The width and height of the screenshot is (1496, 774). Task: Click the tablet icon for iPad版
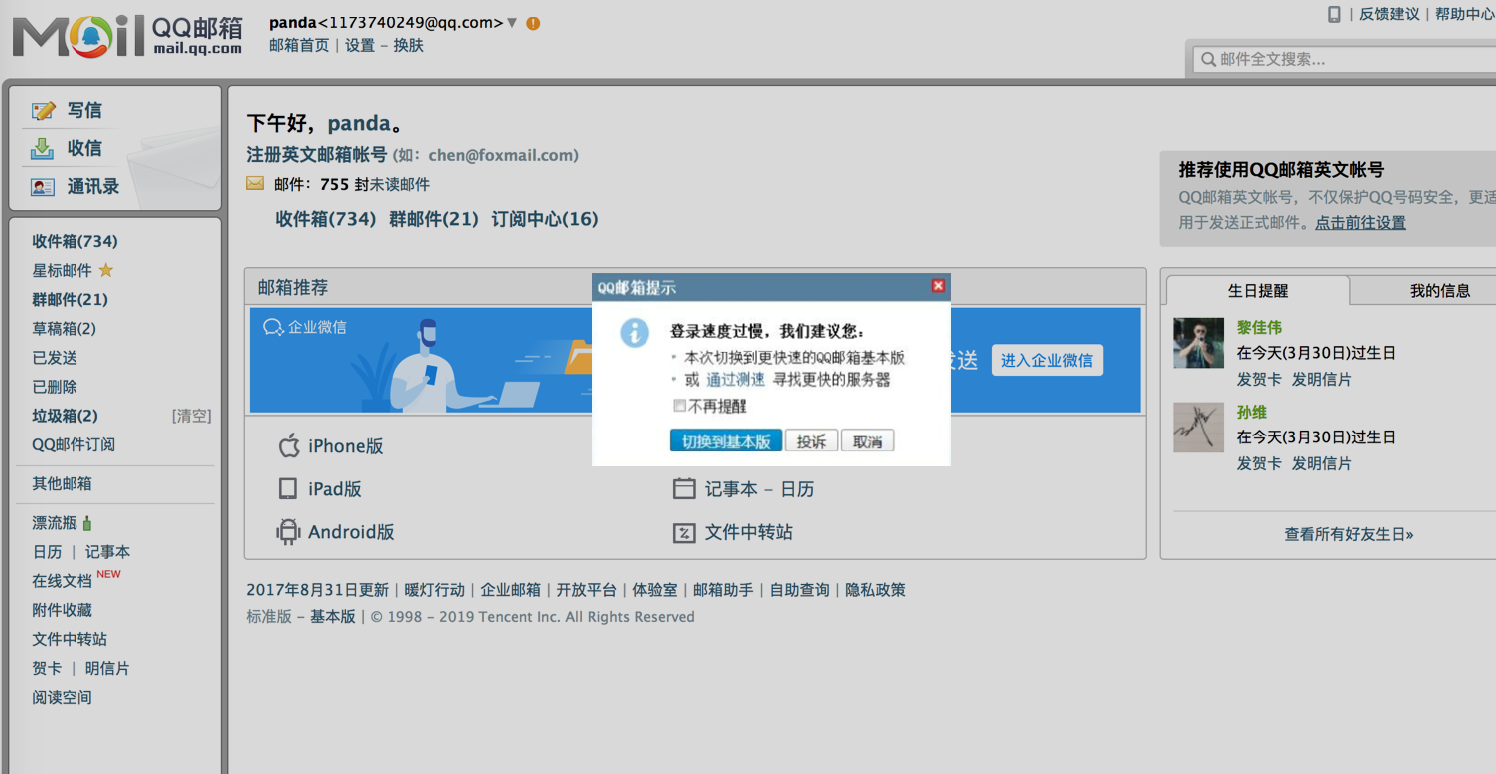pyautogui.click(x=288, y=489)
